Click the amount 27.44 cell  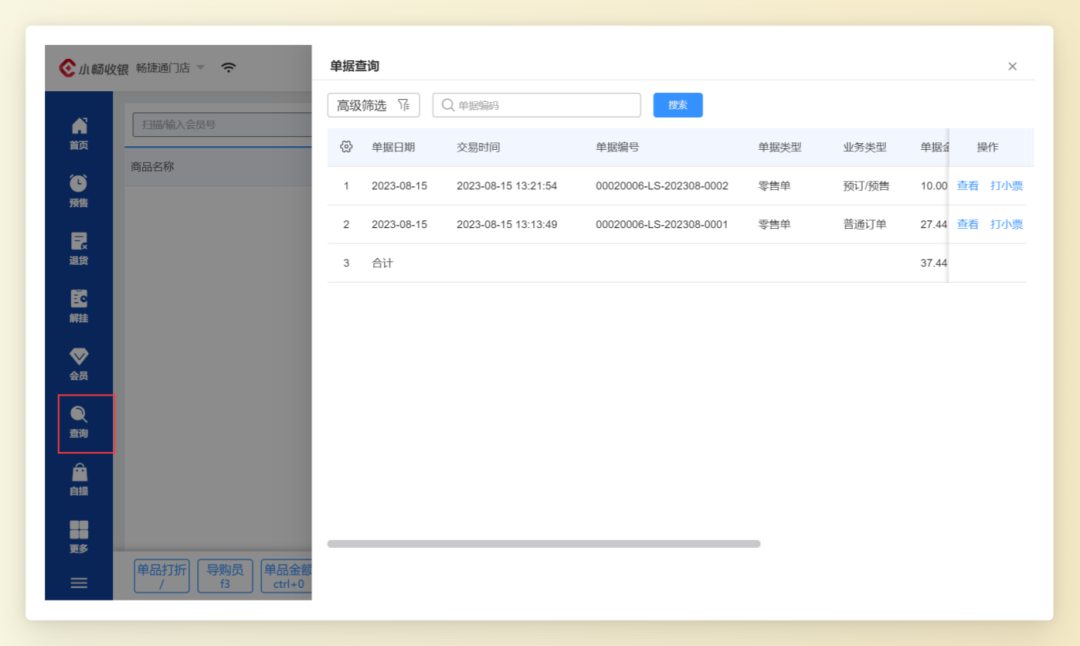(x=933, y=225)
